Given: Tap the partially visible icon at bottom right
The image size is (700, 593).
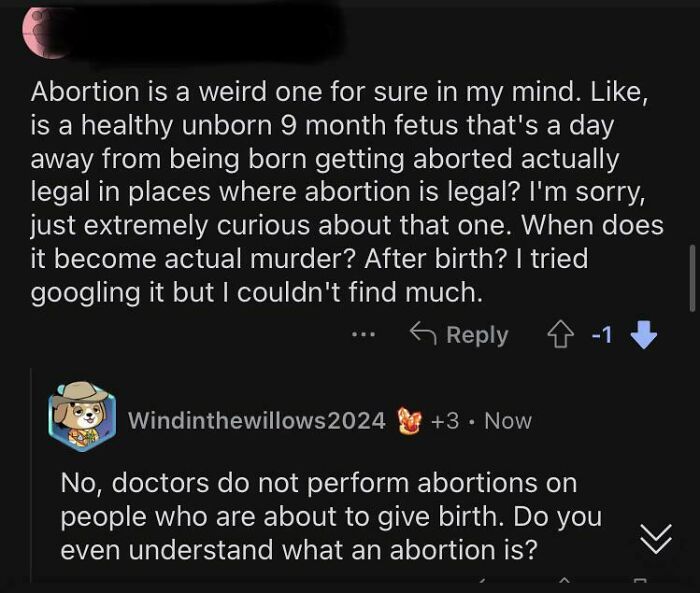Looking at the screenshot, I should pos(640,582).
